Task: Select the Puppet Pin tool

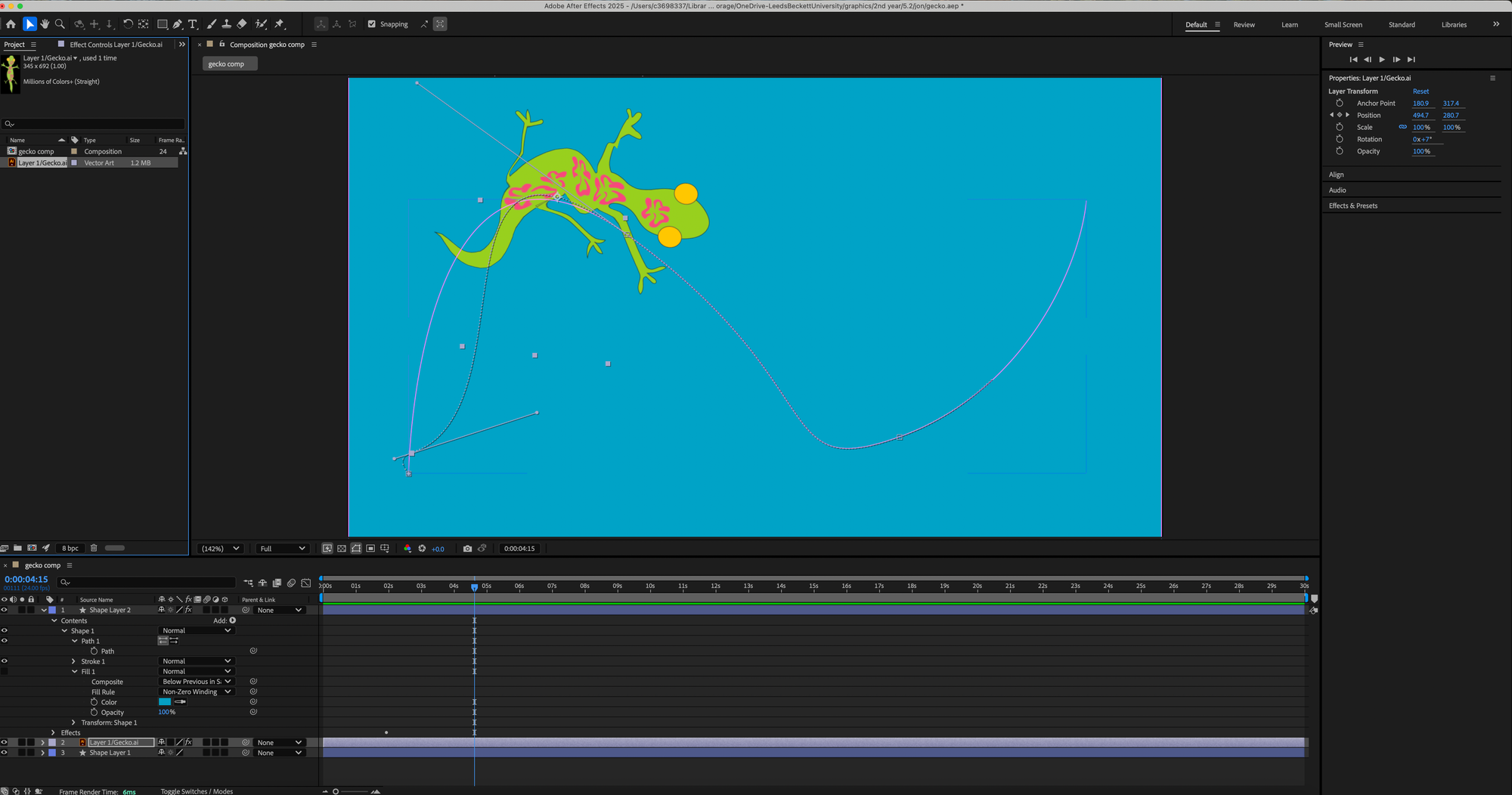Action: [279, 24]
